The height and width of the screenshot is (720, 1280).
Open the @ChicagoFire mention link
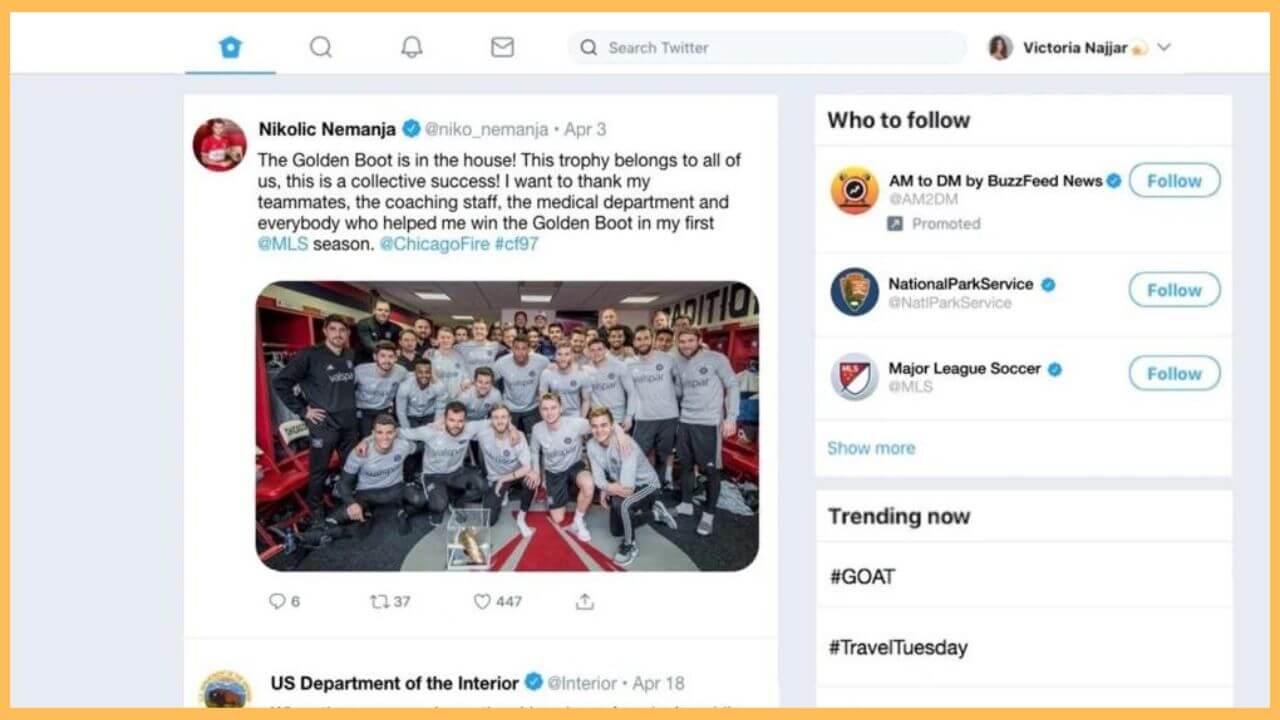click(434, 244)
